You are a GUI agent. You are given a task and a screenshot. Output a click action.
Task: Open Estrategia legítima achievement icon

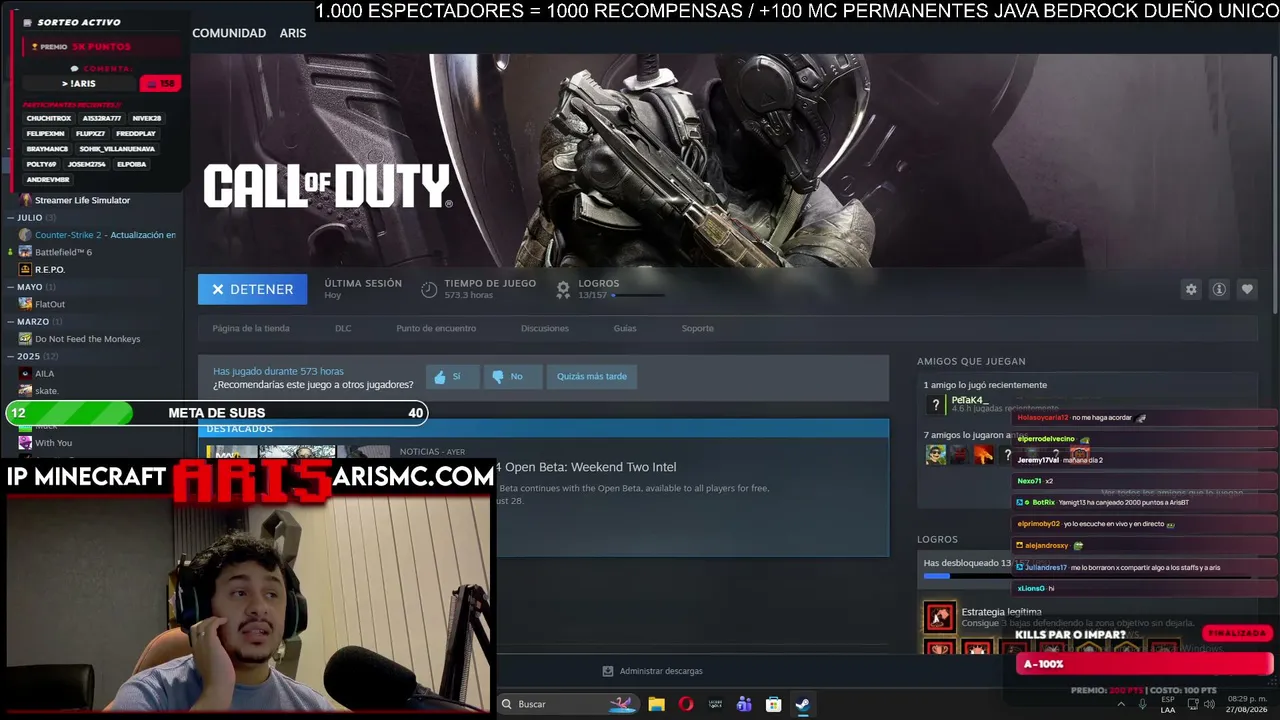(939, 617)
